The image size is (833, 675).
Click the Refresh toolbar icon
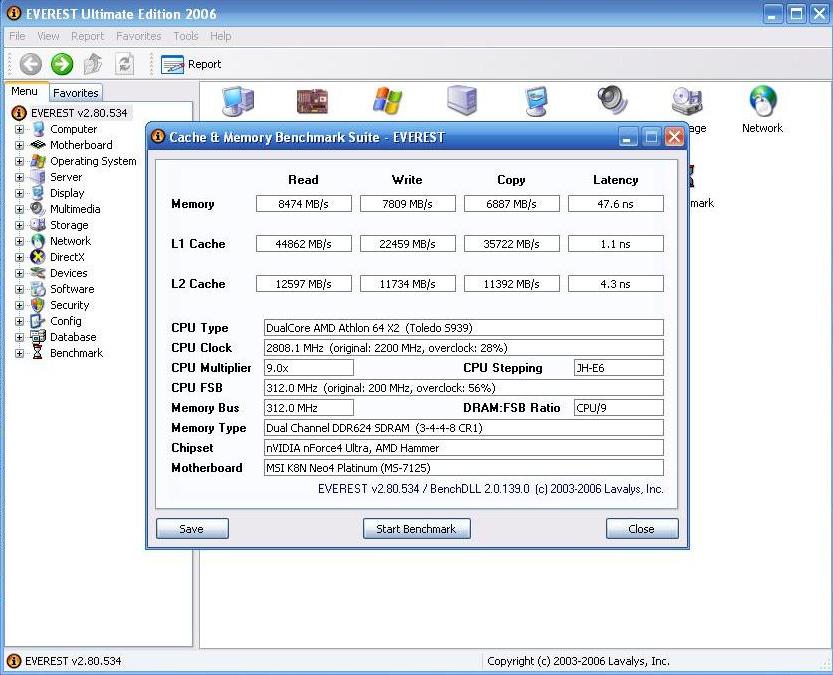coord(124,64)
